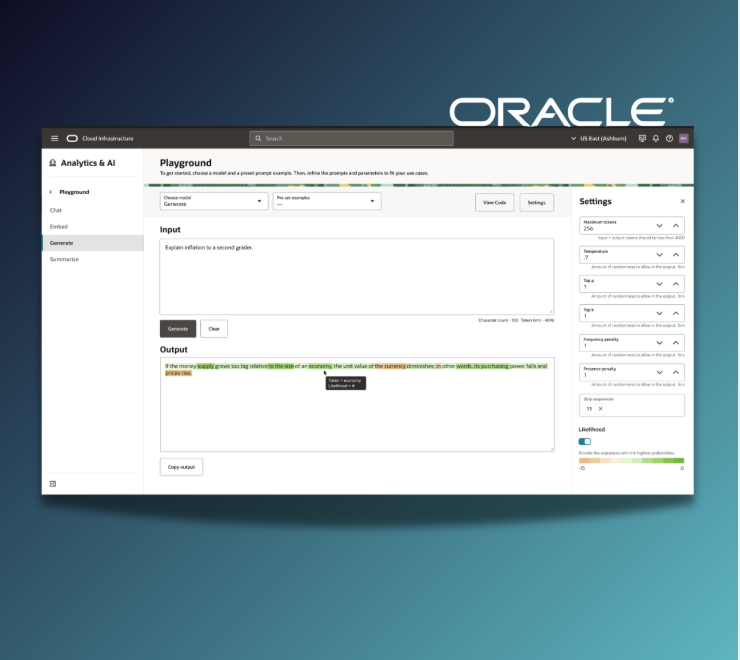Screen dimensions: 740x660
Task: Click into the Input prompt text area
Action: pos(356,275)
